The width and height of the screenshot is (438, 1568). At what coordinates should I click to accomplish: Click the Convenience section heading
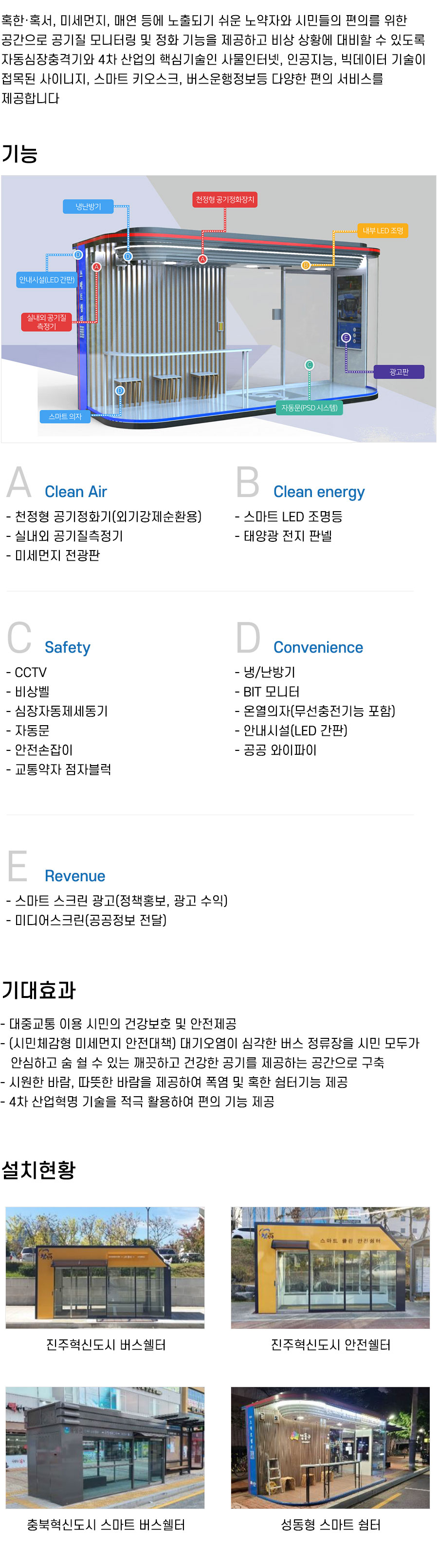[318, 647]
